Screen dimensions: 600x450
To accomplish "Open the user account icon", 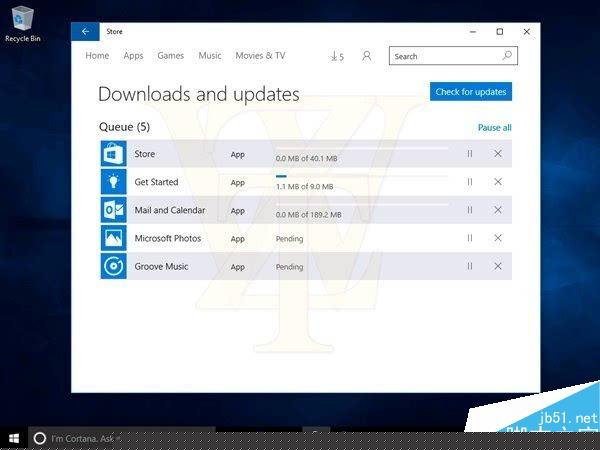I will [x=366, y=57].
